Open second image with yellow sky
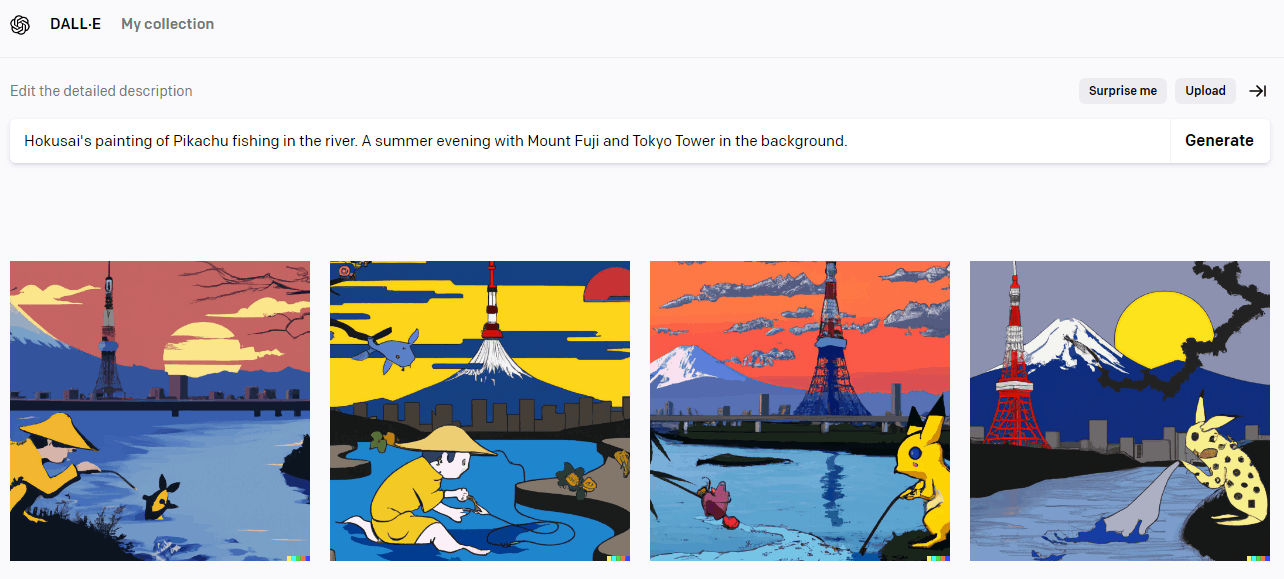 point(480,411)
